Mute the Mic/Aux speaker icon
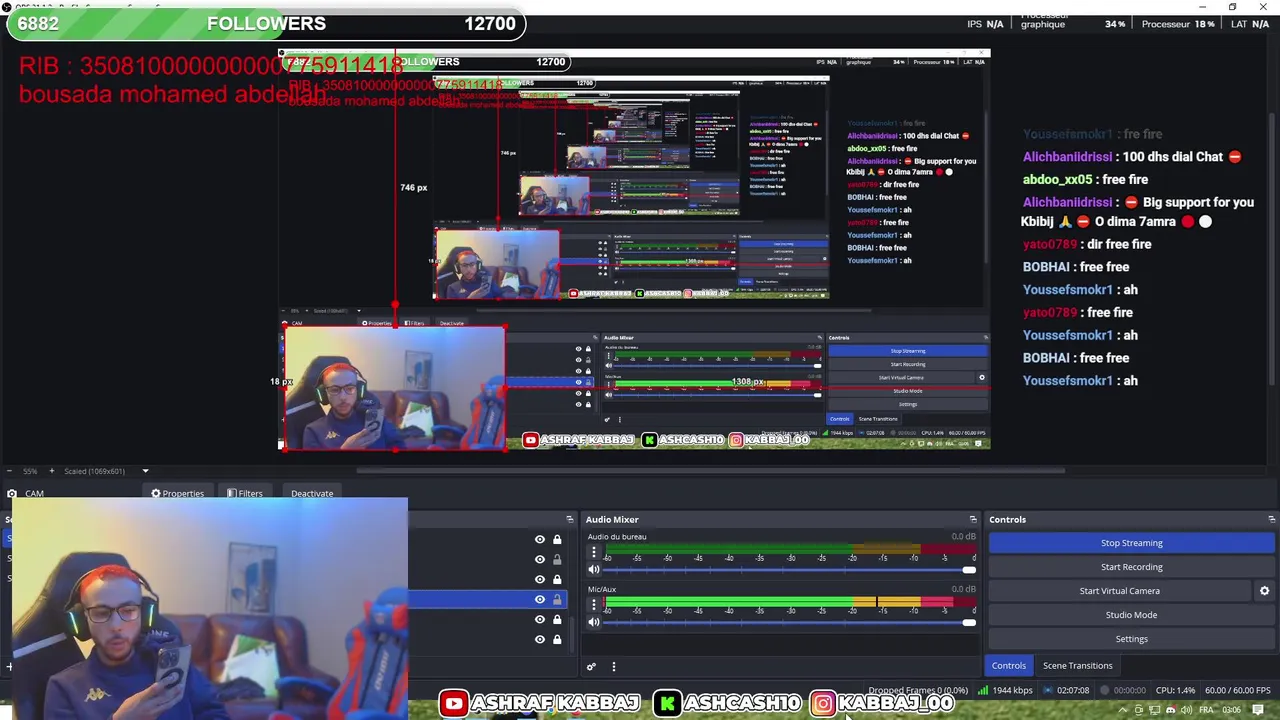Image resolution: width=1280 pixels, height=720 pixels. [x=594, y=622]
